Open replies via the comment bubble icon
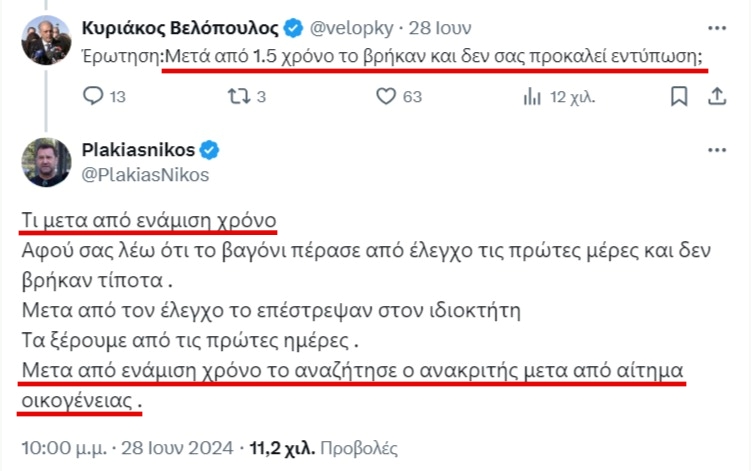The height and width of the screenshot is (471, 752). pyautogui.click(x=93, y=96)
